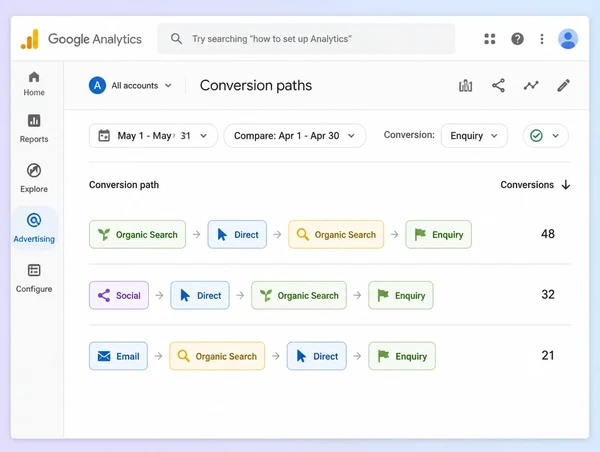Image resolution: width=600 pixels, height=452 pixels.
Task: Open the insights trend line icon
Action: coord(531,85)
